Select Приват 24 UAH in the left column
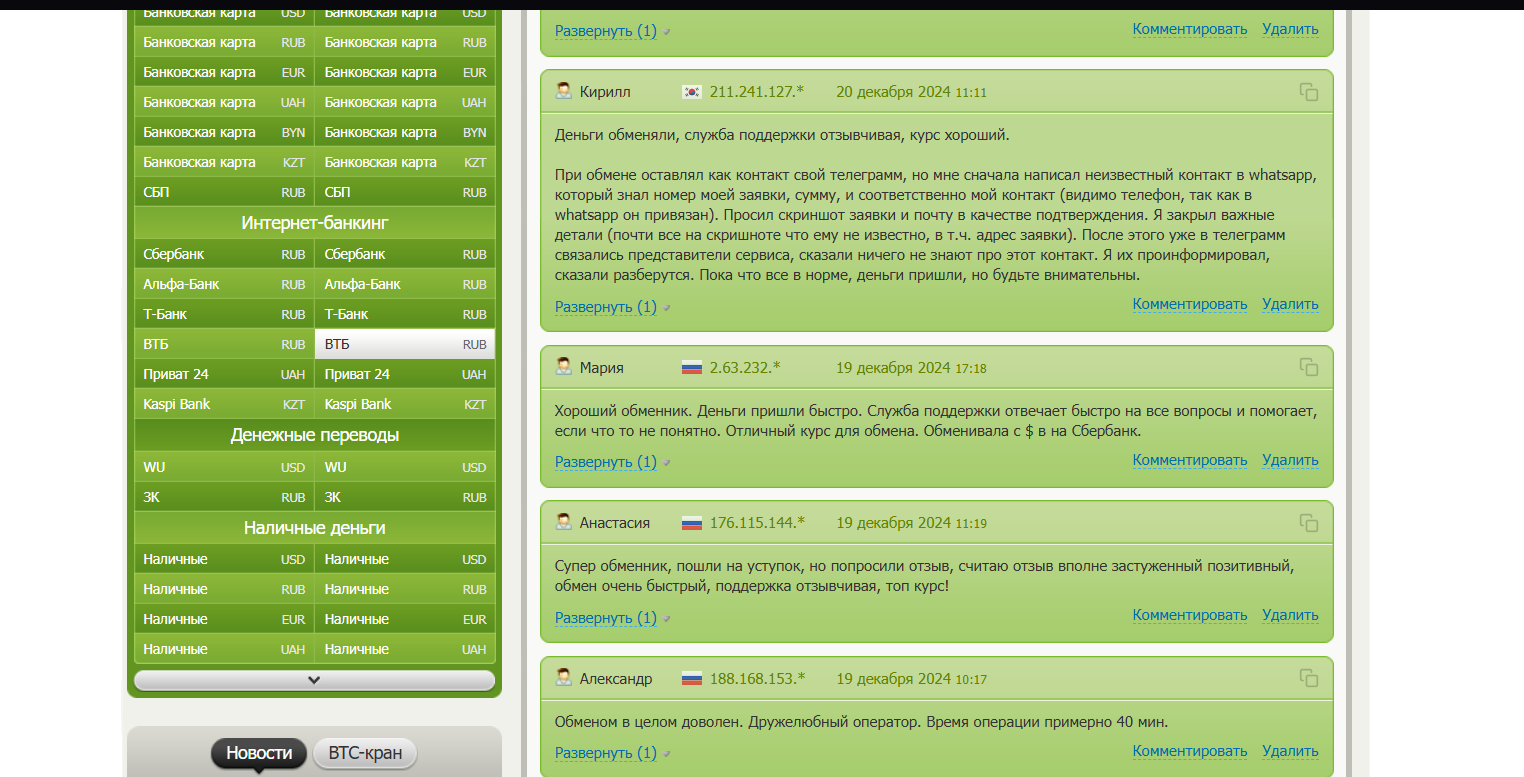The image size is (1524, 777). tap(224, 374)
